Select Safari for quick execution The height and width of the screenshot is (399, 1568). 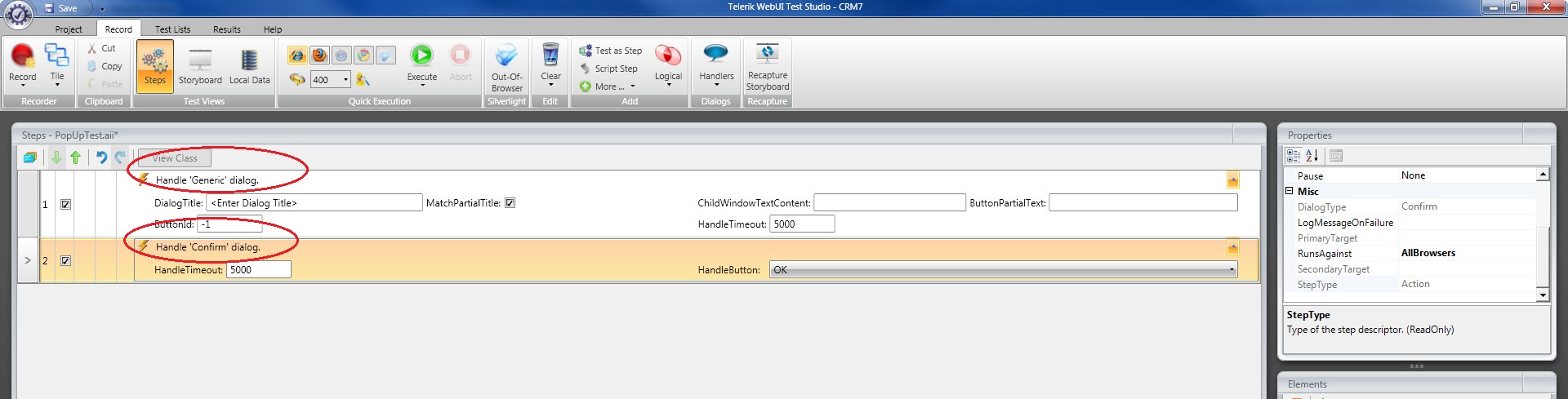(341, 55)
